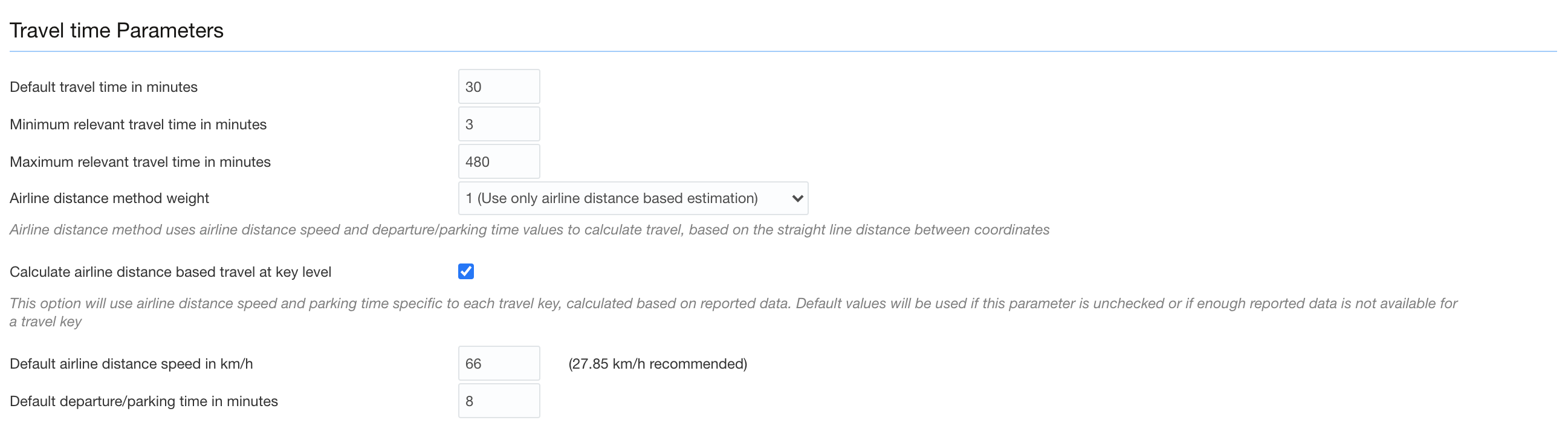Viewport: 1568px width, 446px height.
Task: Click the Airline distance method weight label
Action: pos(109,198)
